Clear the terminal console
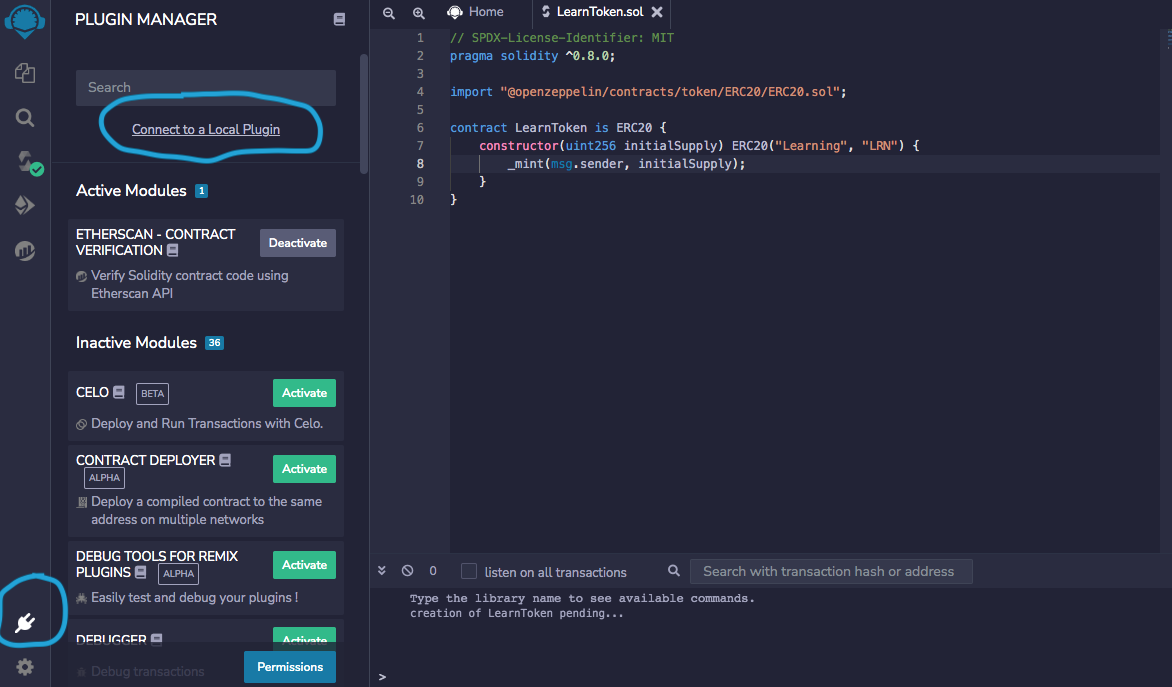The image size is (1172, 687). [x=407, y=570]
